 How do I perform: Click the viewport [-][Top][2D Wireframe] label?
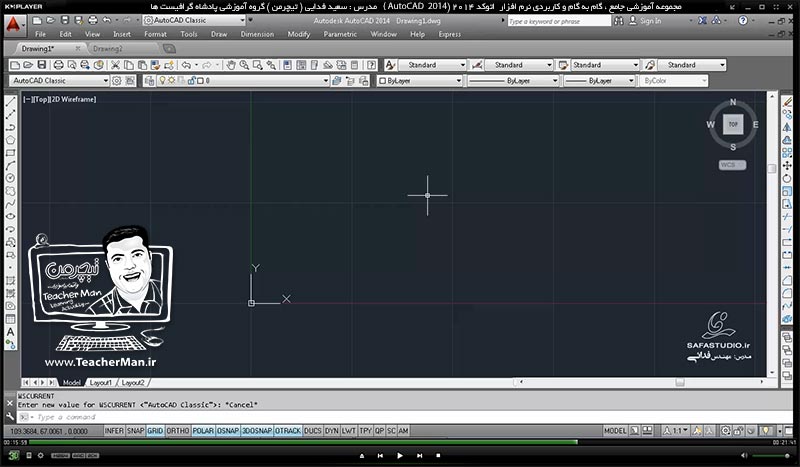(x=60, y=99)
